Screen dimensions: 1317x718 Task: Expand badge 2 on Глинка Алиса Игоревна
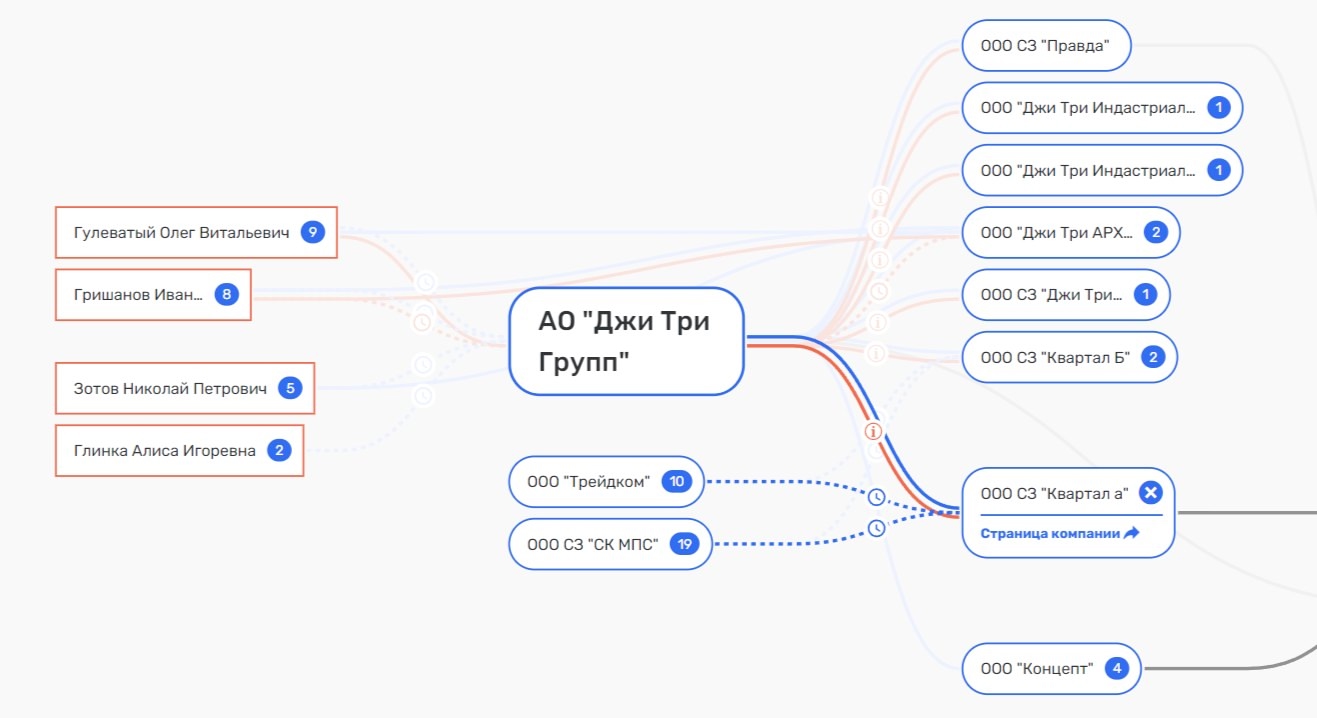pyautogui.click(x=279, y=451)
